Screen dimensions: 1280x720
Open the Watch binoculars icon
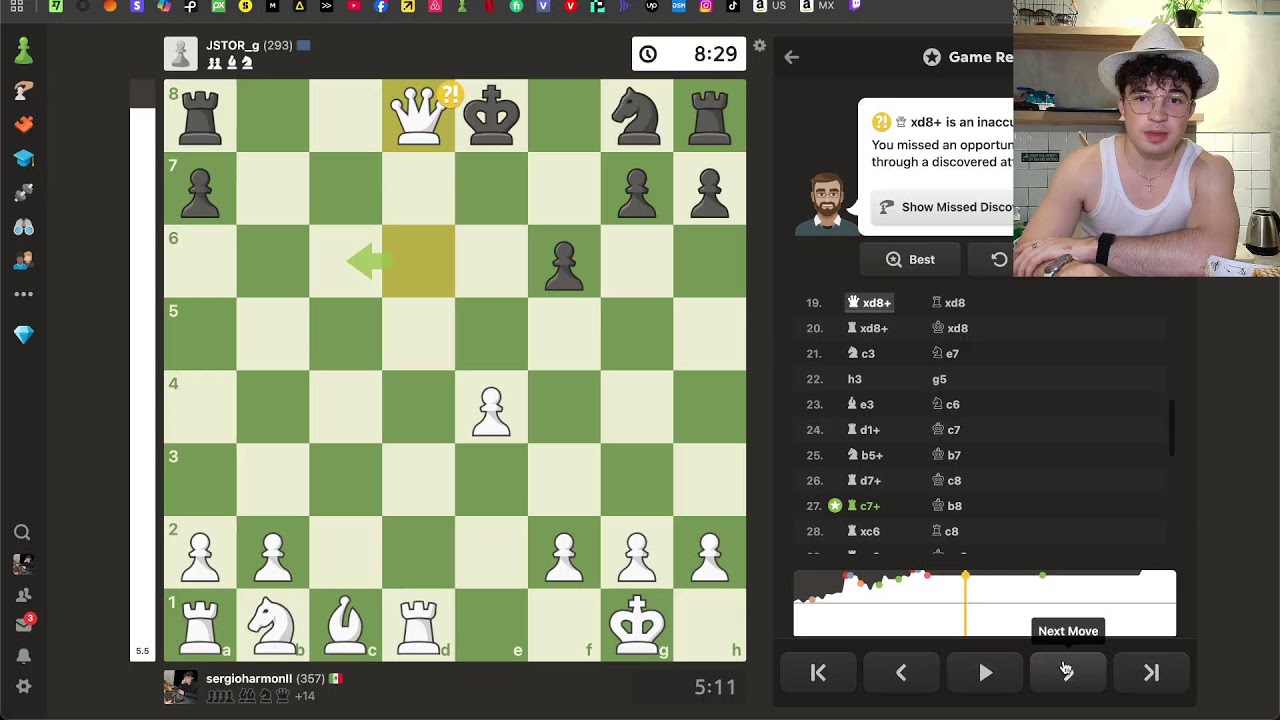click(x=24, y=227)
